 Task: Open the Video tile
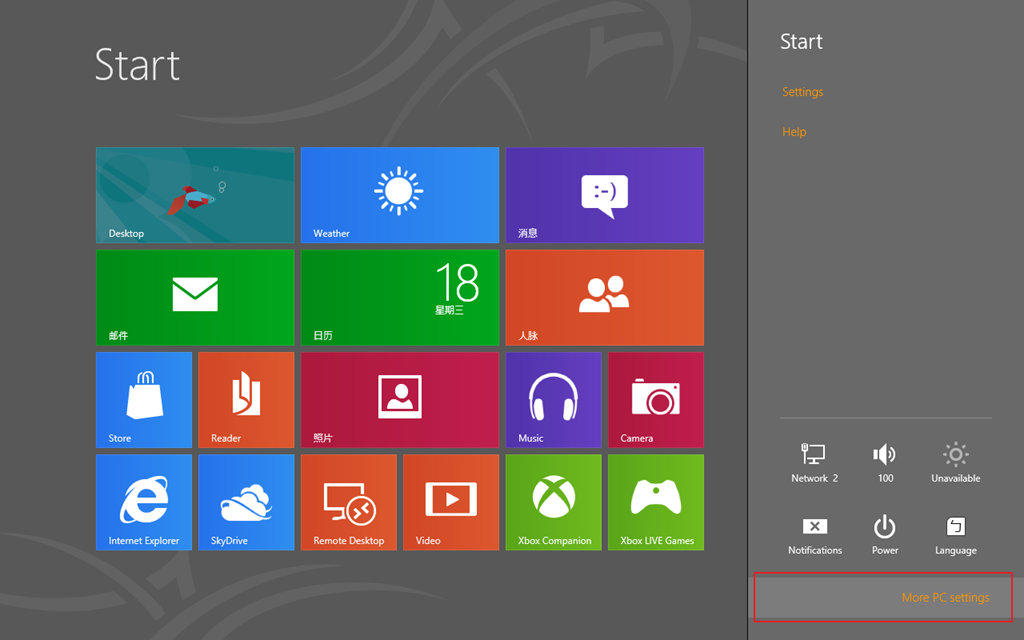(x=451, y=503)
